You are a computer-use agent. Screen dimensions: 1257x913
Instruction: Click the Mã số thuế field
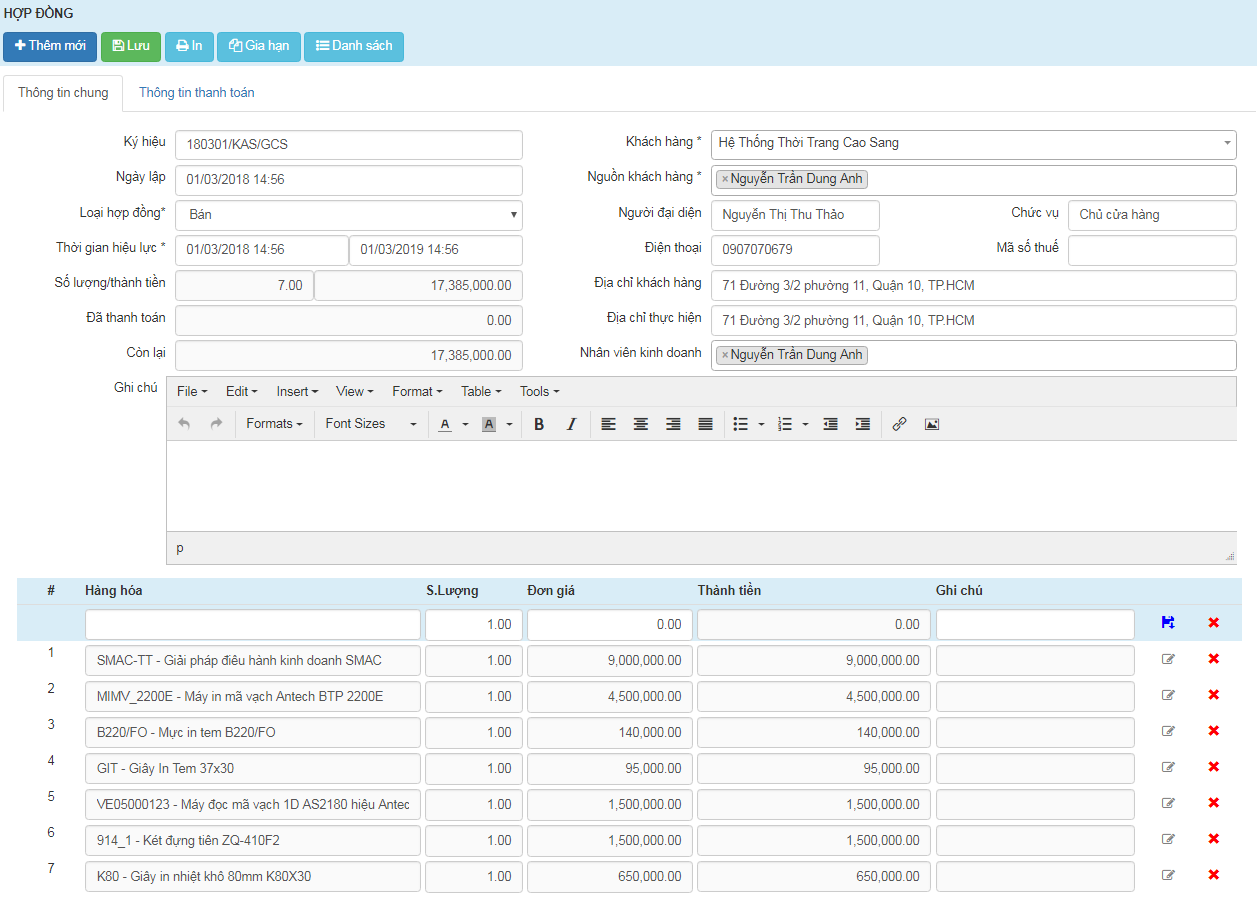pos(1152,250)
